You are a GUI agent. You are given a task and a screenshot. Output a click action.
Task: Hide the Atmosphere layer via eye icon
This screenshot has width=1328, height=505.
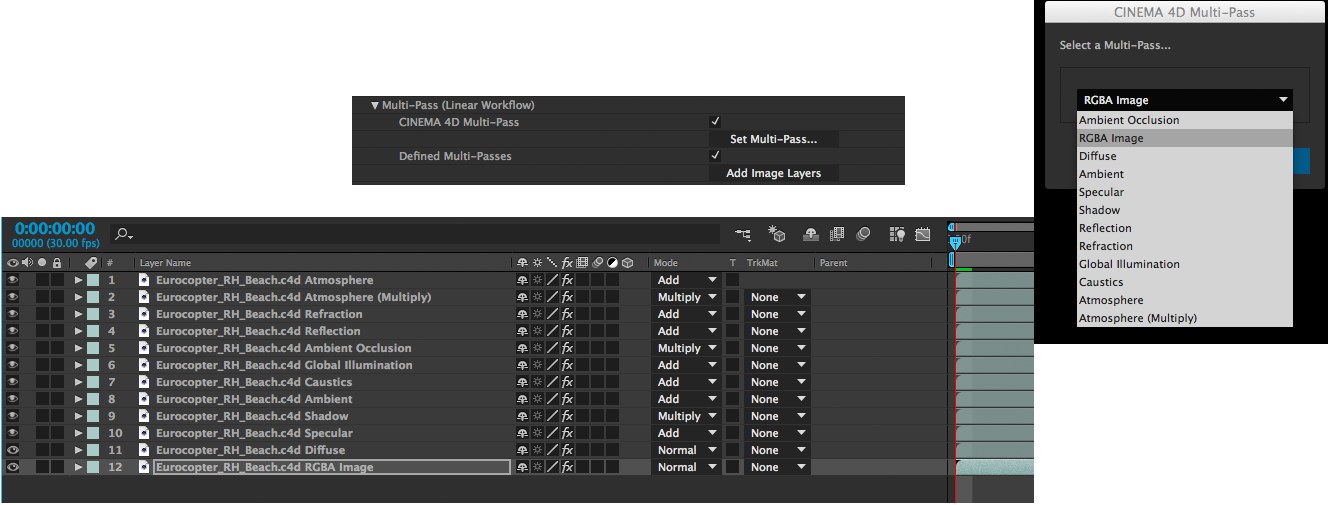[13, 280]
